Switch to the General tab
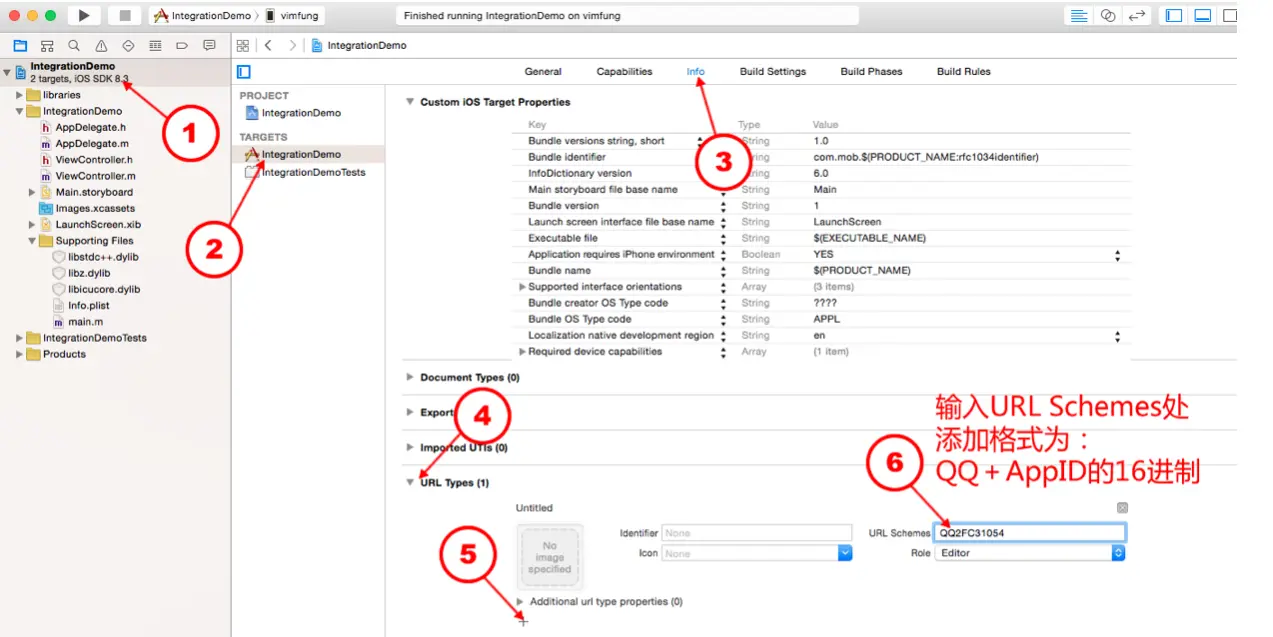Image resolution: width=1273 pixels, height=637 pixels. (543, 72)
